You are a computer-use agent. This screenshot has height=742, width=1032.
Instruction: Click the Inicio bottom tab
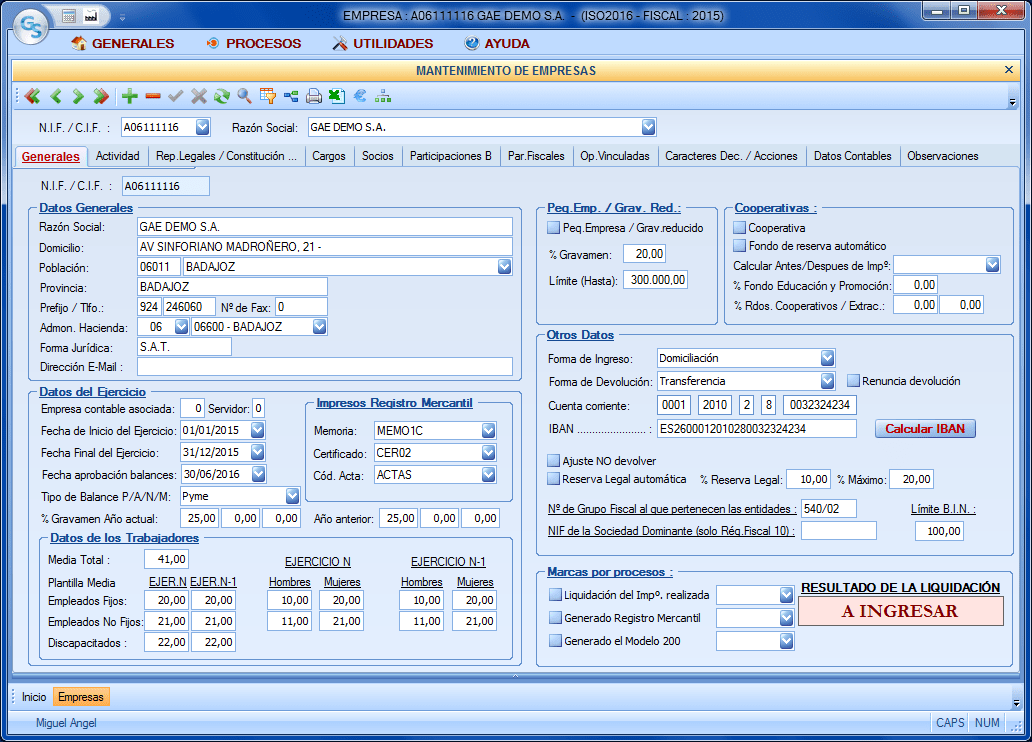coord(34,697)
